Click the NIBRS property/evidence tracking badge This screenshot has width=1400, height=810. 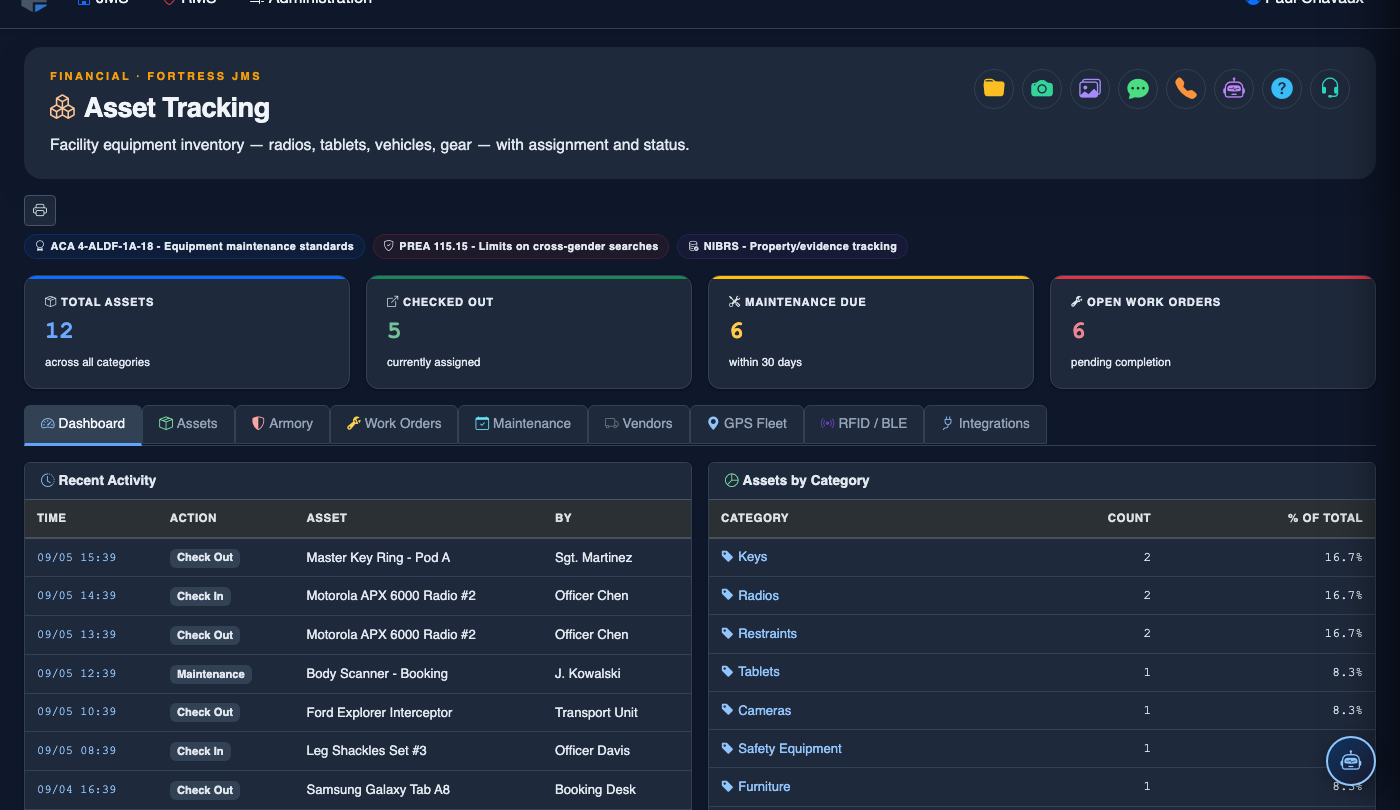pos(792,246)
